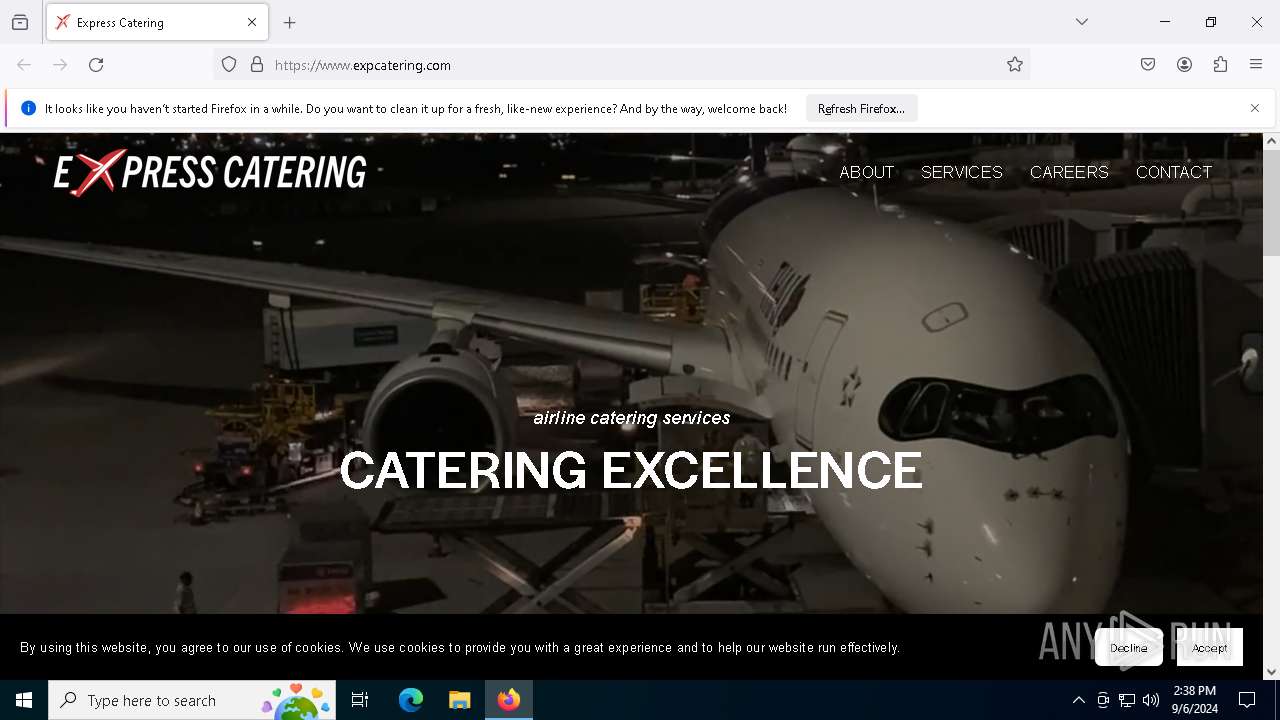This screenshot has height=720, width=1280.
Task: Launch Microsoft Edge from taskbar
Action: [x=411, y=700]
